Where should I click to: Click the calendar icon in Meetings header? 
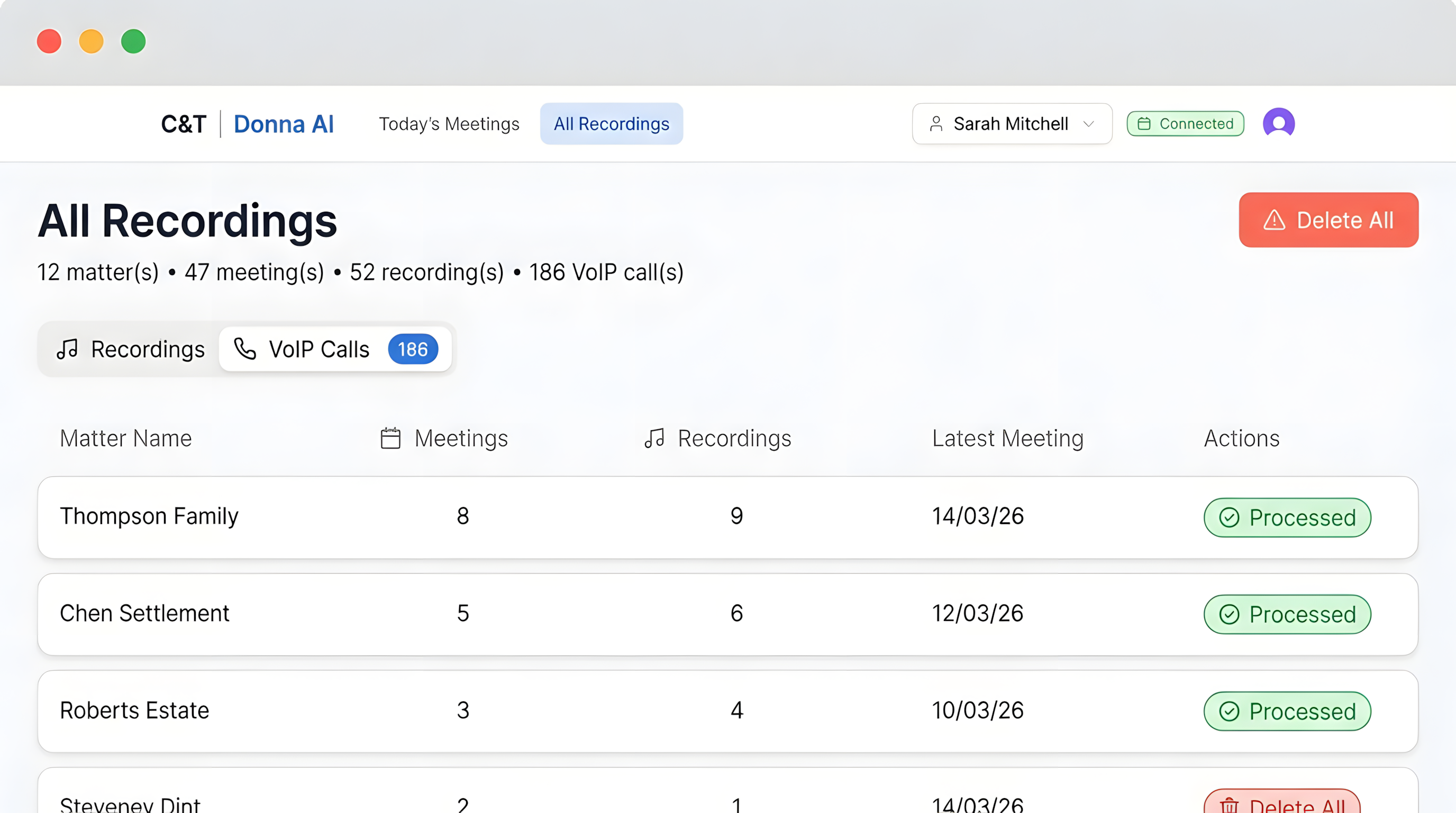coord(390,438)
